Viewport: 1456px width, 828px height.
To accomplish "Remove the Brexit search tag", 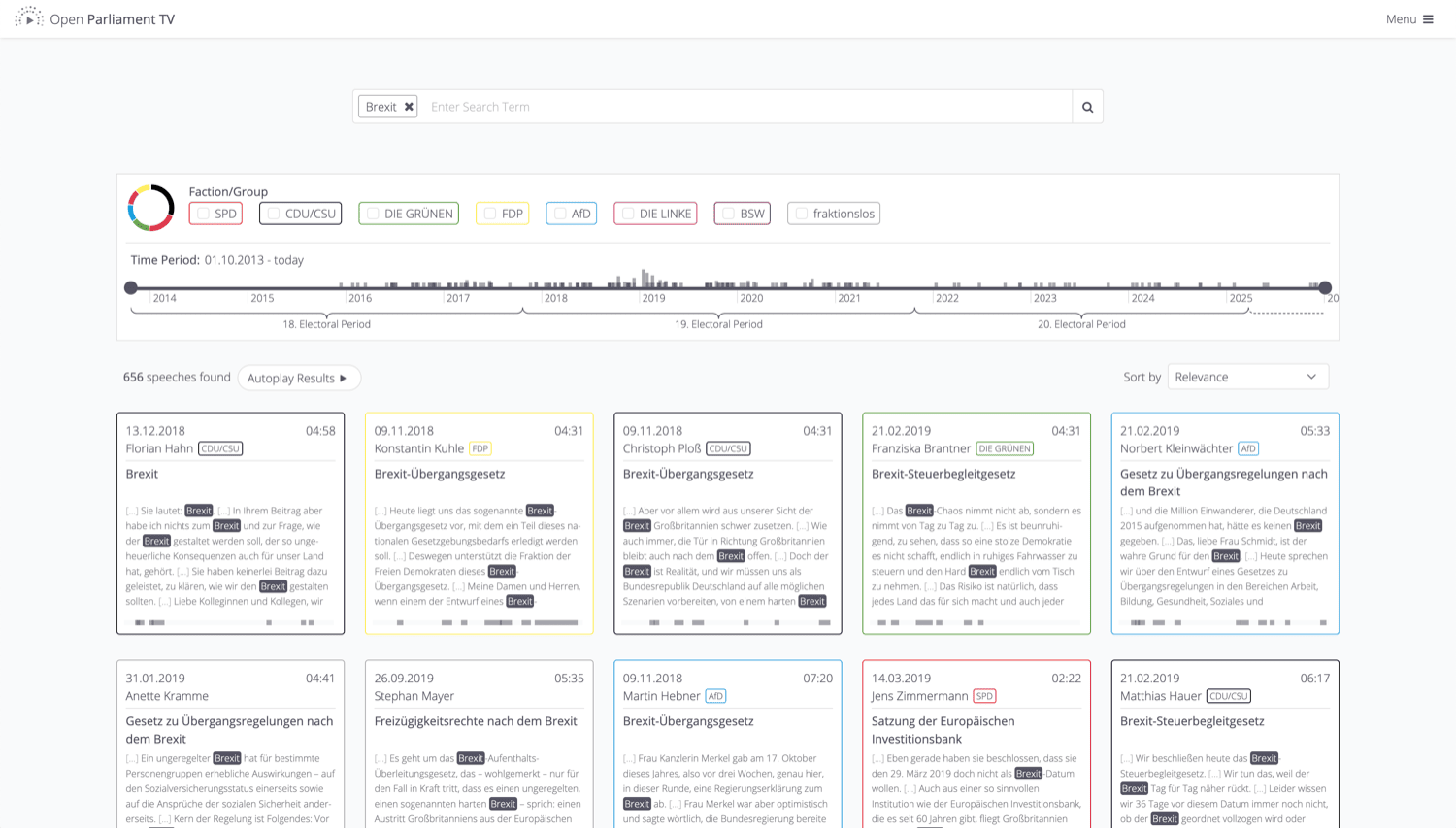I will 409,107.
